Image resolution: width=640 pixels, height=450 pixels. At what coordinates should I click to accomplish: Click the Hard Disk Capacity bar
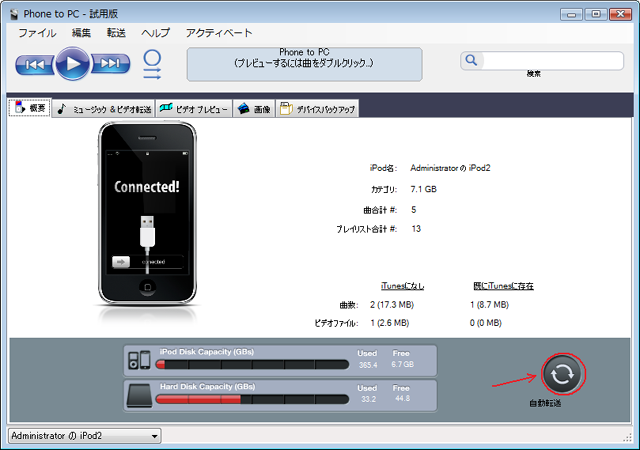tap(252, 399)
